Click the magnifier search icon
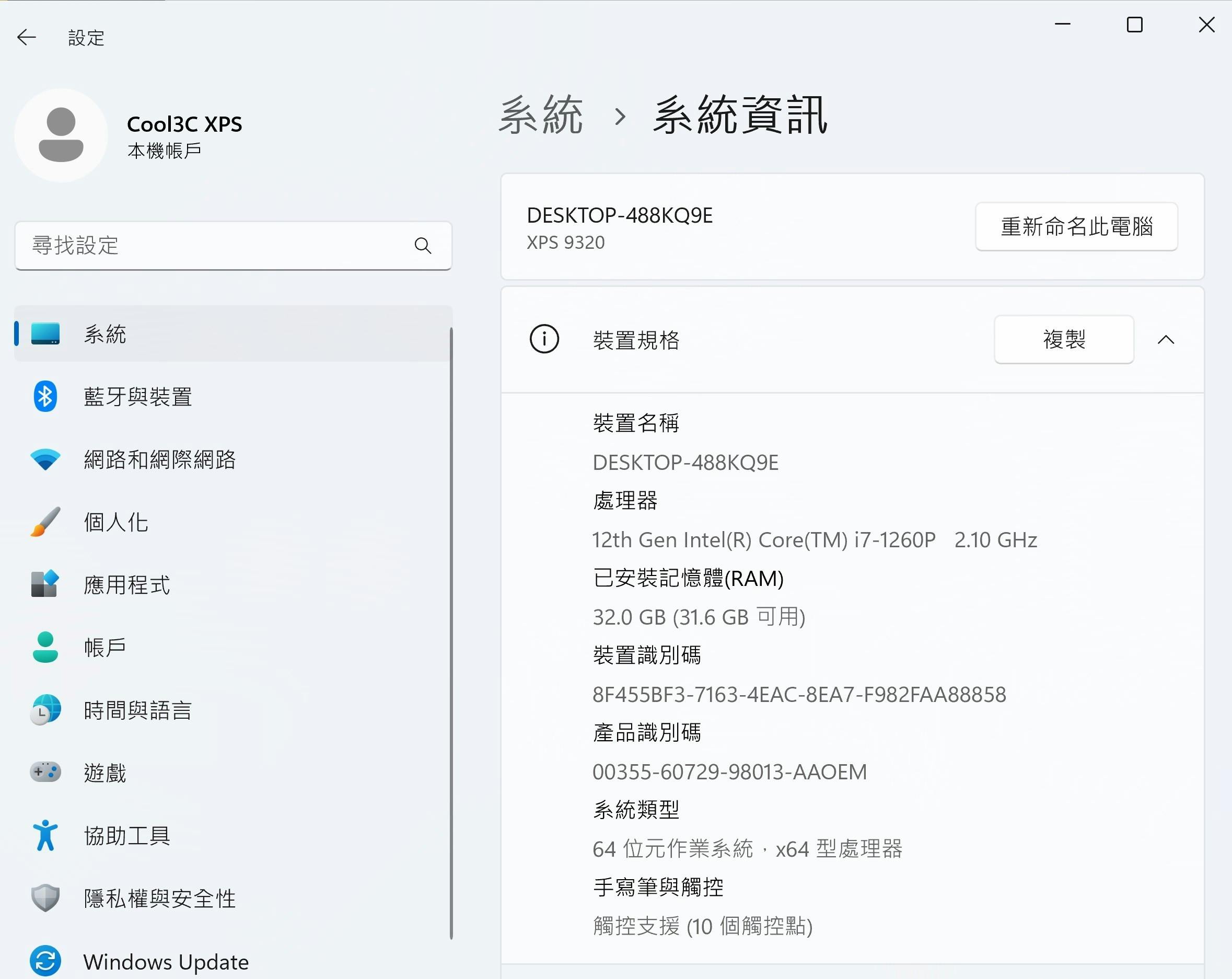Image resolution: width=1232 pixels, height=979 pixels. [422, 246]
